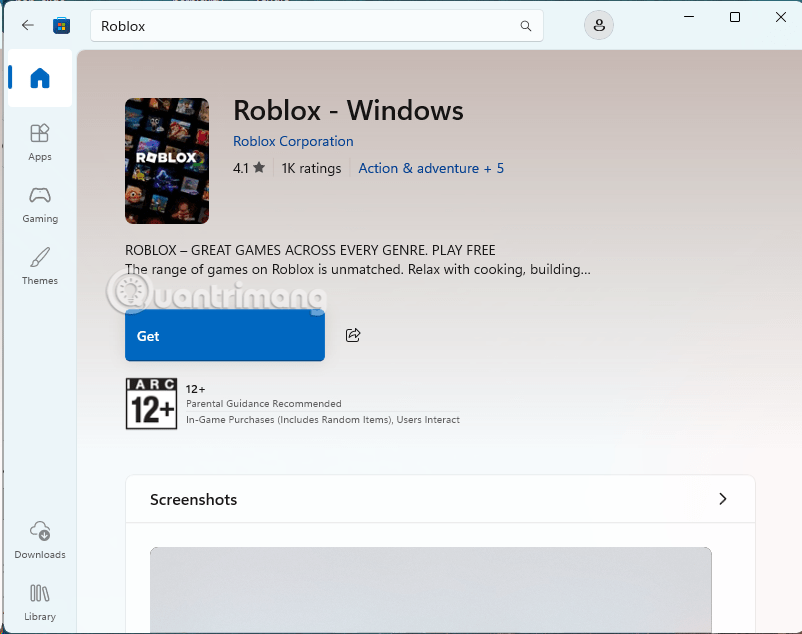The width and height of the screenshot is (802, 634).
Task: Minimize the Microsoft Store window
Action: point(689,17)
